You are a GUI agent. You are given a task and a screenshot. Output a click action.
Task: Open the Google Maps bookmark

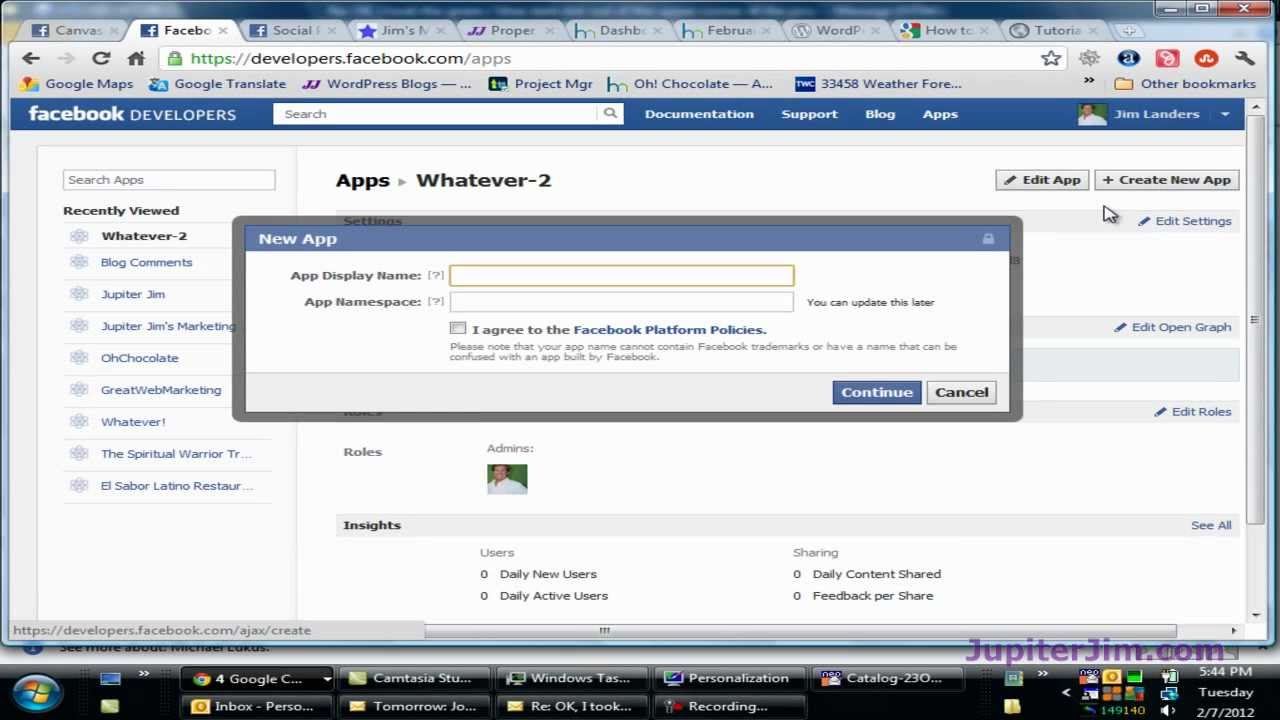(77, 84)
